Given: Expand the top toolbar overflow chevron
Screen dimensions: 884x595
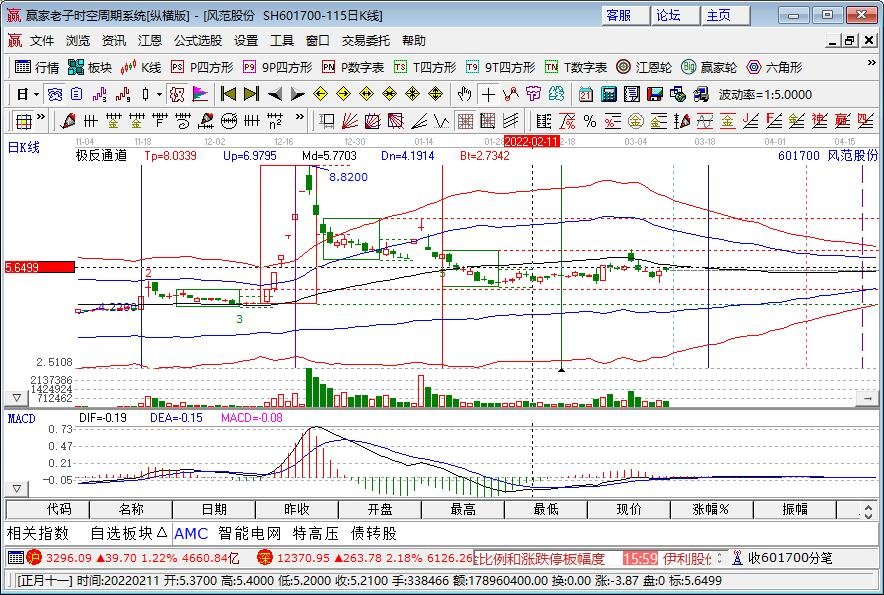Looking at the screenshot, I should point(871,63).
